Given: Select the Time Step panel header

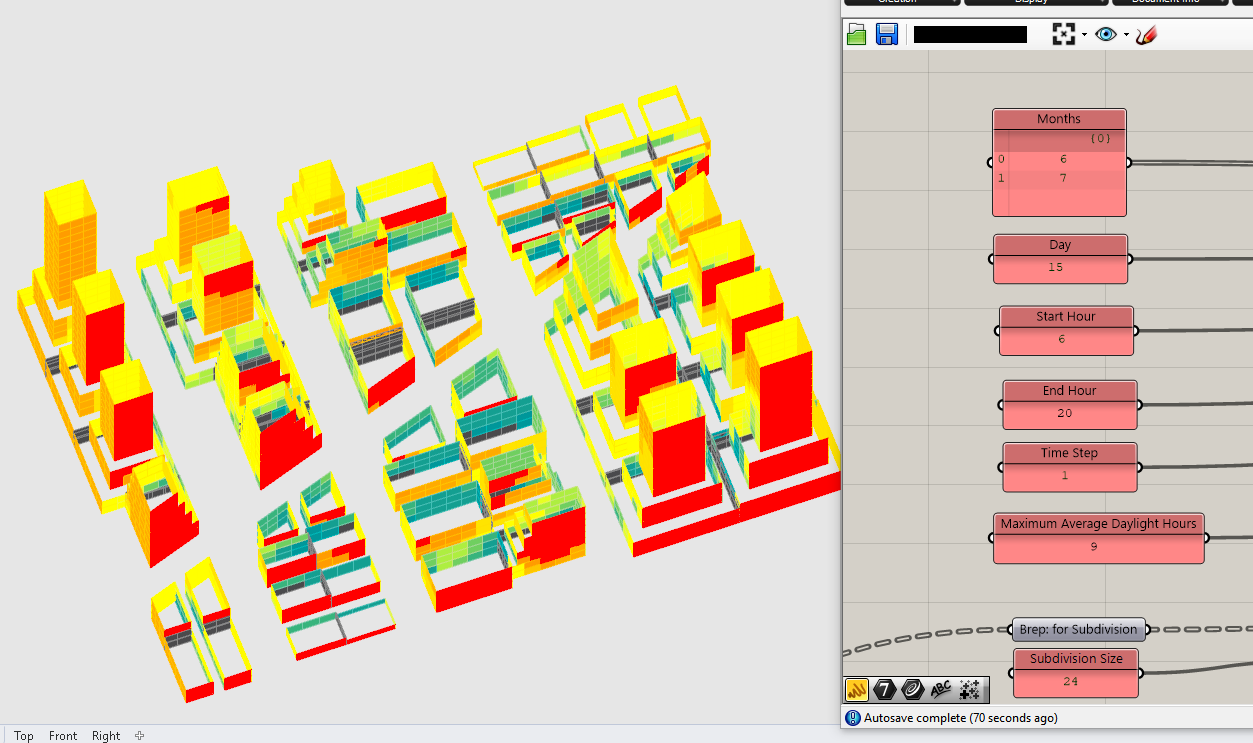Looking at the screenshot, I should [1070, 453].
